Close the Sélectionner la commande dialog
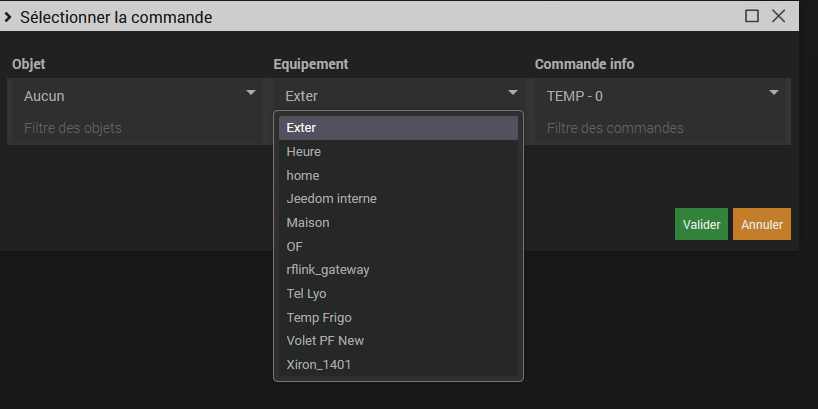Screen dimensions: 818x409 (778, 16)
